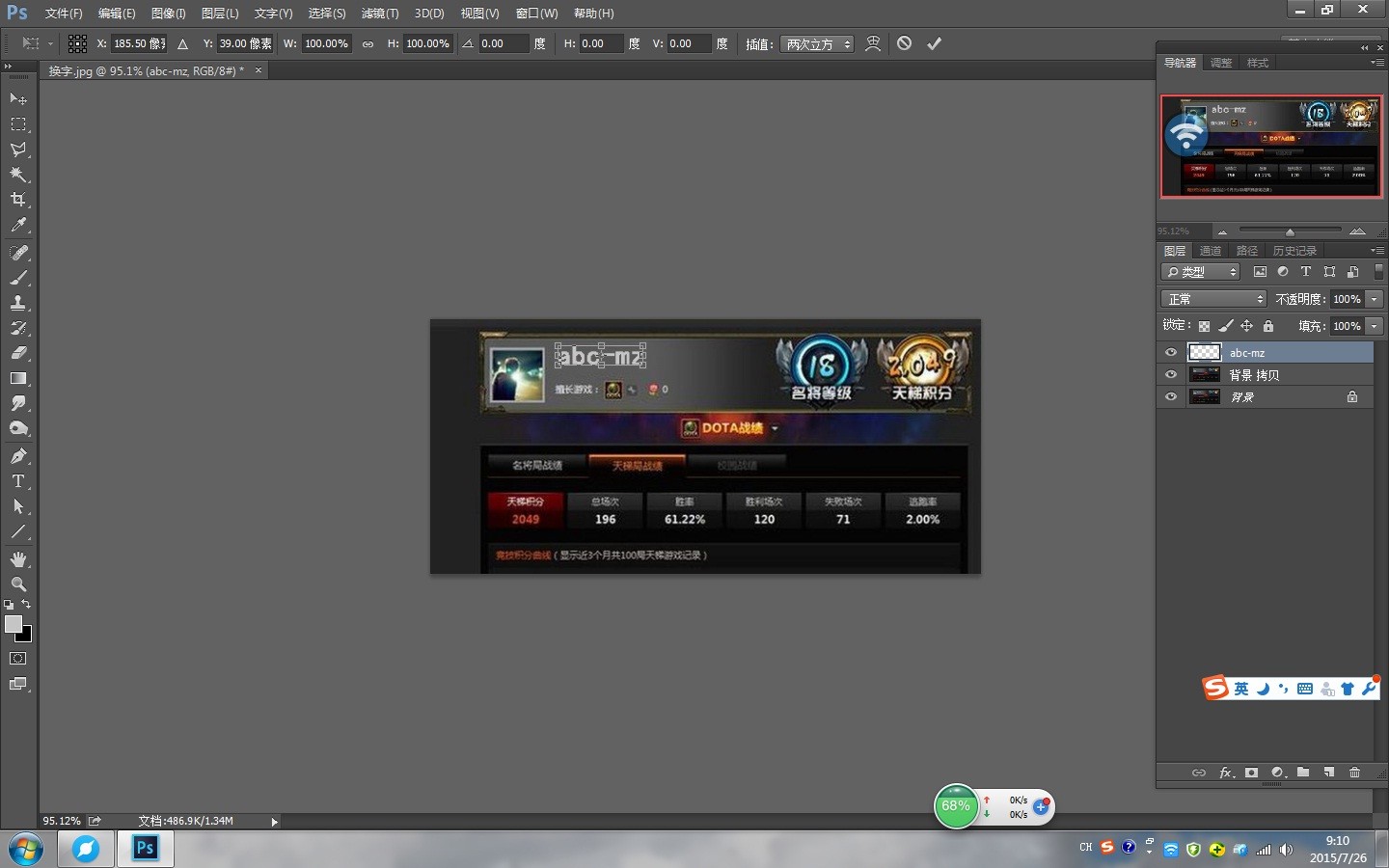This screenshot has height=868, width=1389.
Task: Select the Brush tool
Action: pyautogui.click(x=18, y=278)
